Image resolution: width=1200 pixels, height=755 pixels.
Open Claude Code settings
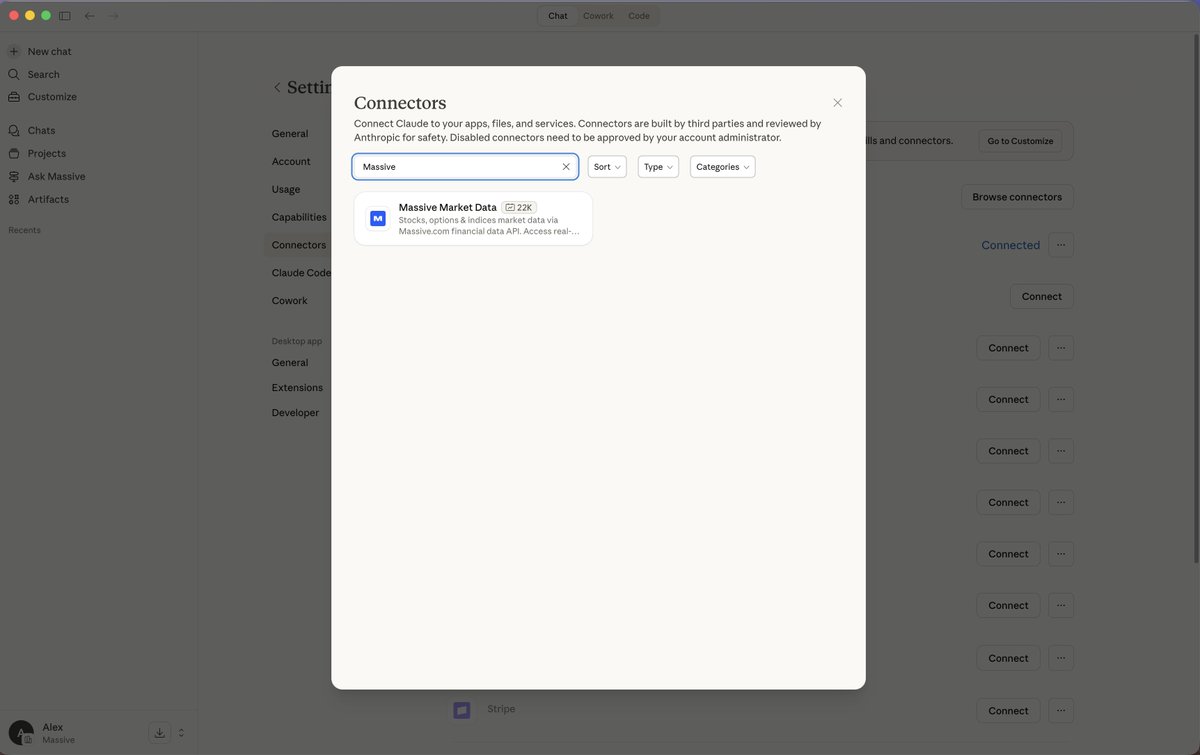(301, 273)
